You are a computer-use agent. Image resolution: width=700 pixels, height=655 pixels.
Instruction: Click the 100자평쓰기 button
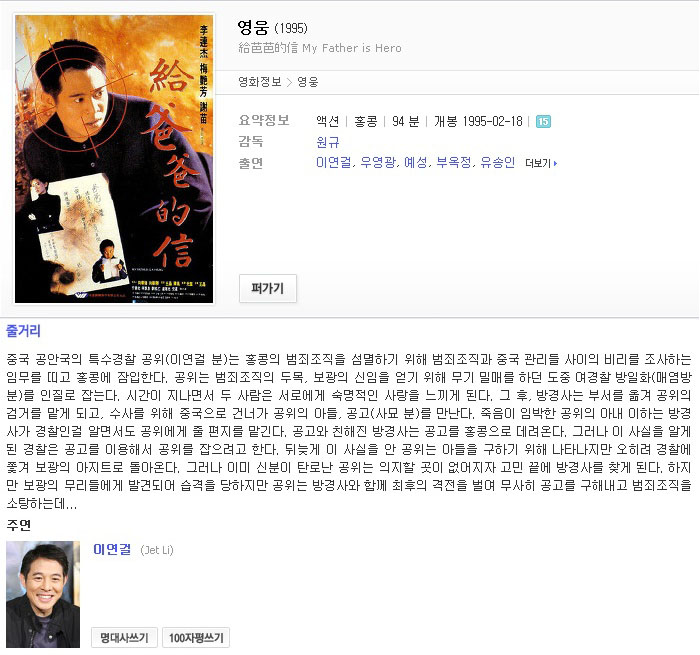pos(196,638)
